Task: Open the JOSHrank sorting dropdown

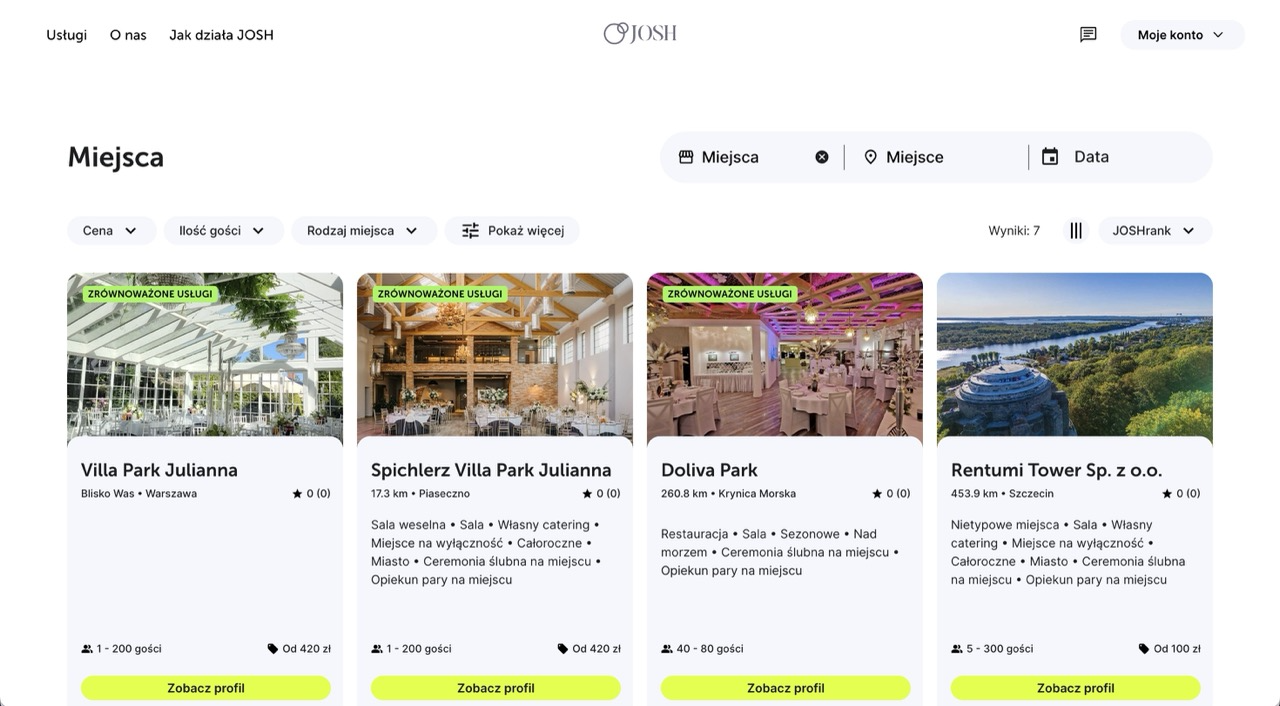Action: click(x=1154, y=231)
